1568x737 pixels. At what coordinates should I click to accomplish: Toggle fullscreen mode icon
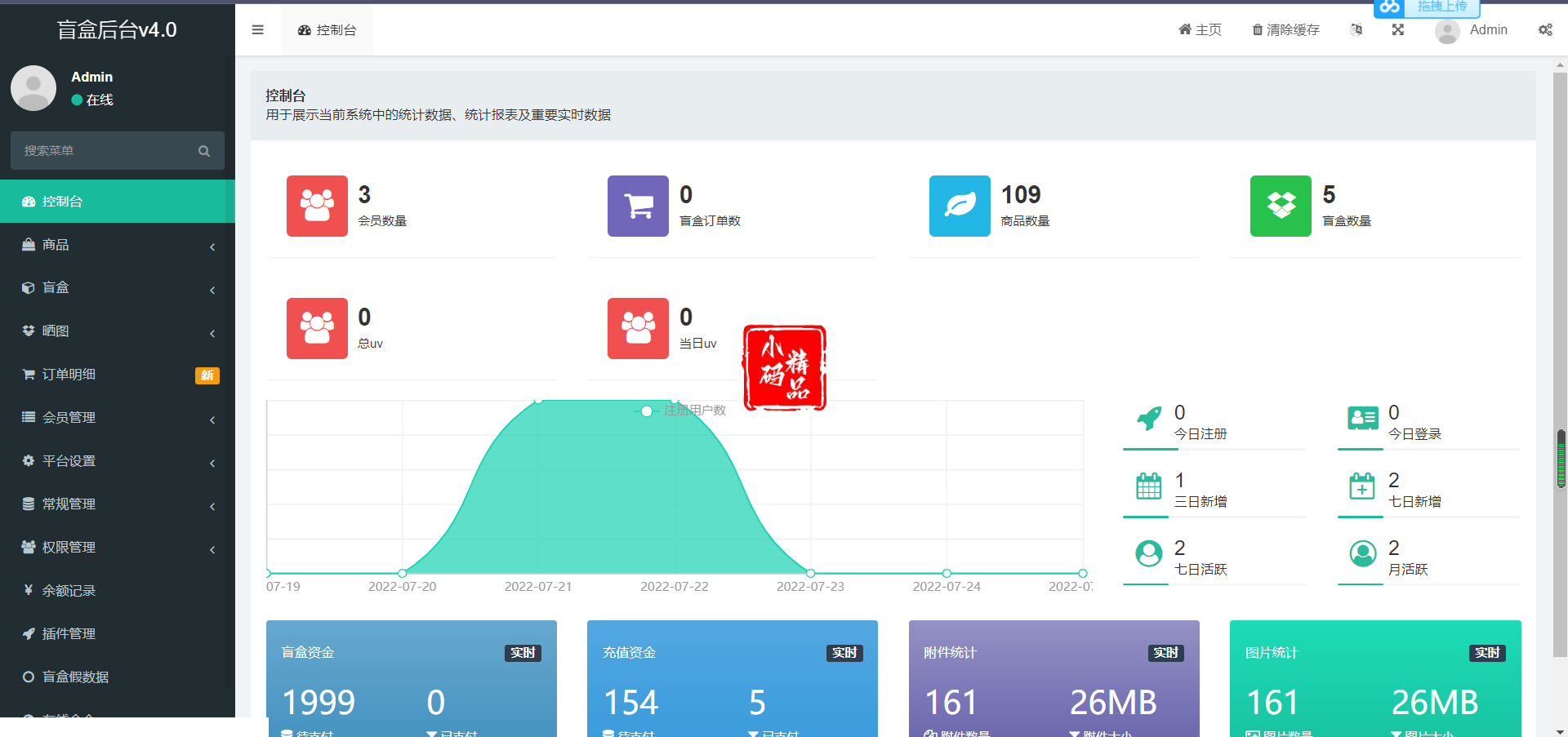click(1398, 30)
